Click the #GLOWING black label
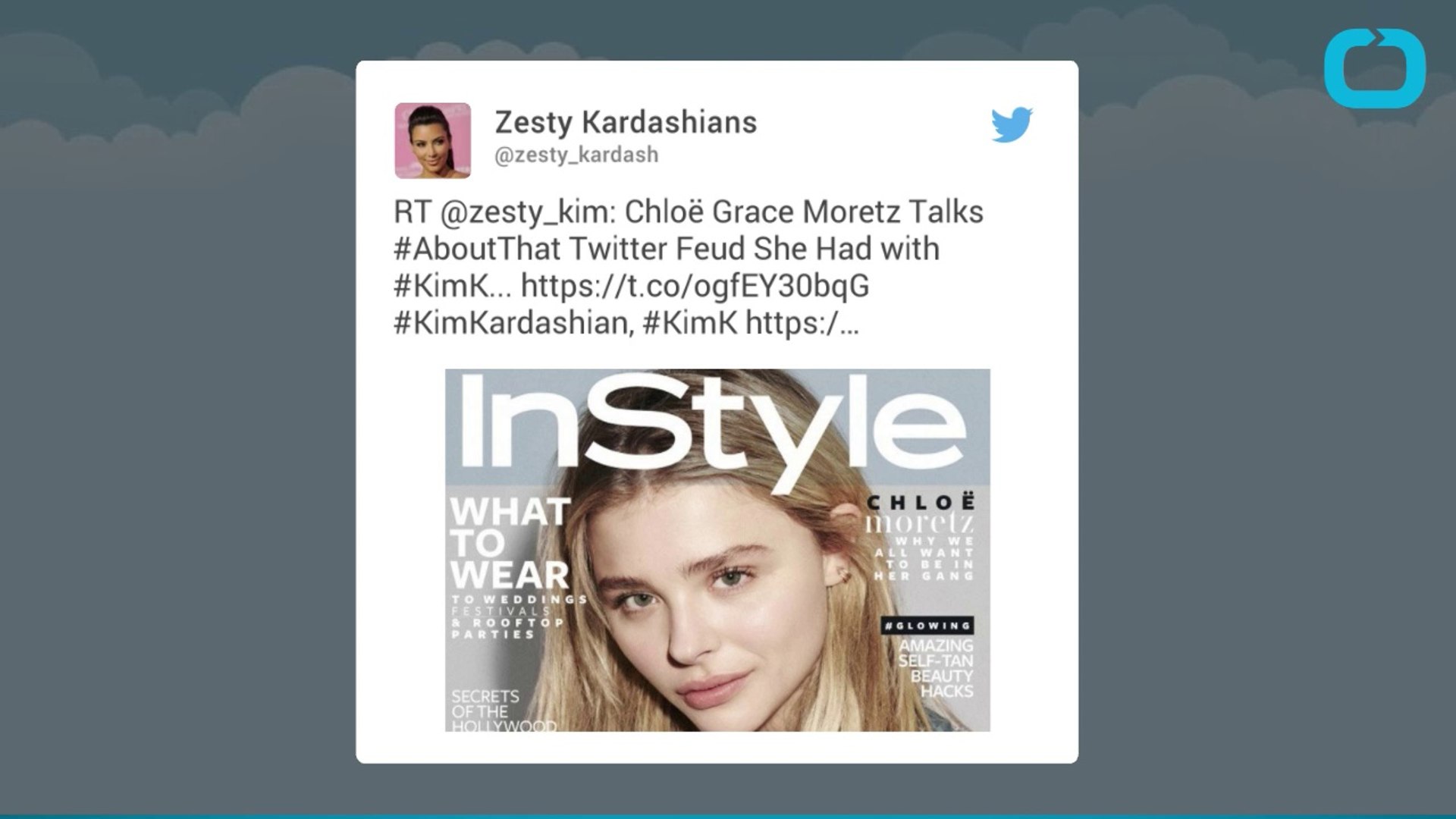This screenshot has height=819, width=1456. (x=928, y=626)
